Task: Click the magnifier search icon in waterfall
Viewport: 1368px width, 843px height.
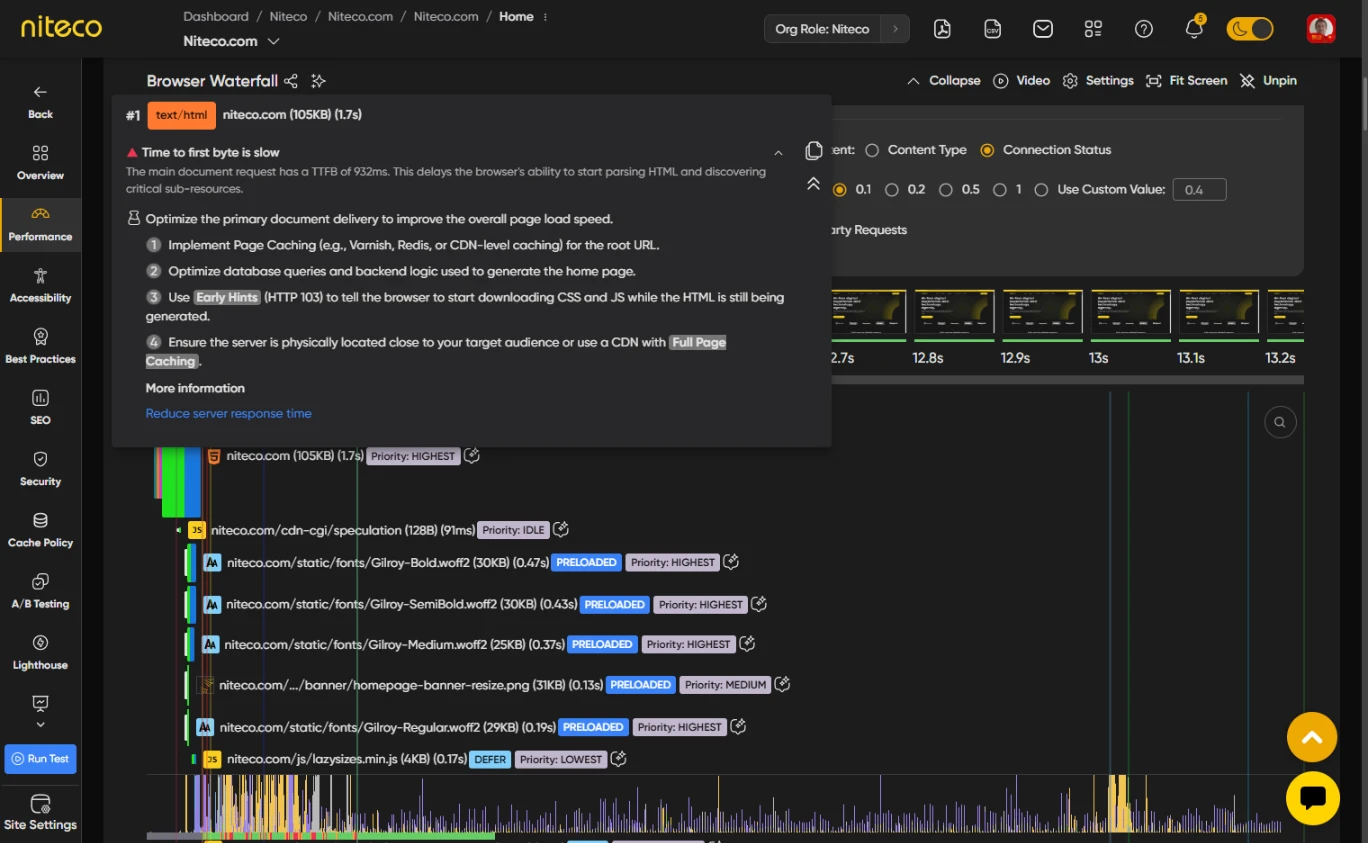Action: (x=1279, y=422)
